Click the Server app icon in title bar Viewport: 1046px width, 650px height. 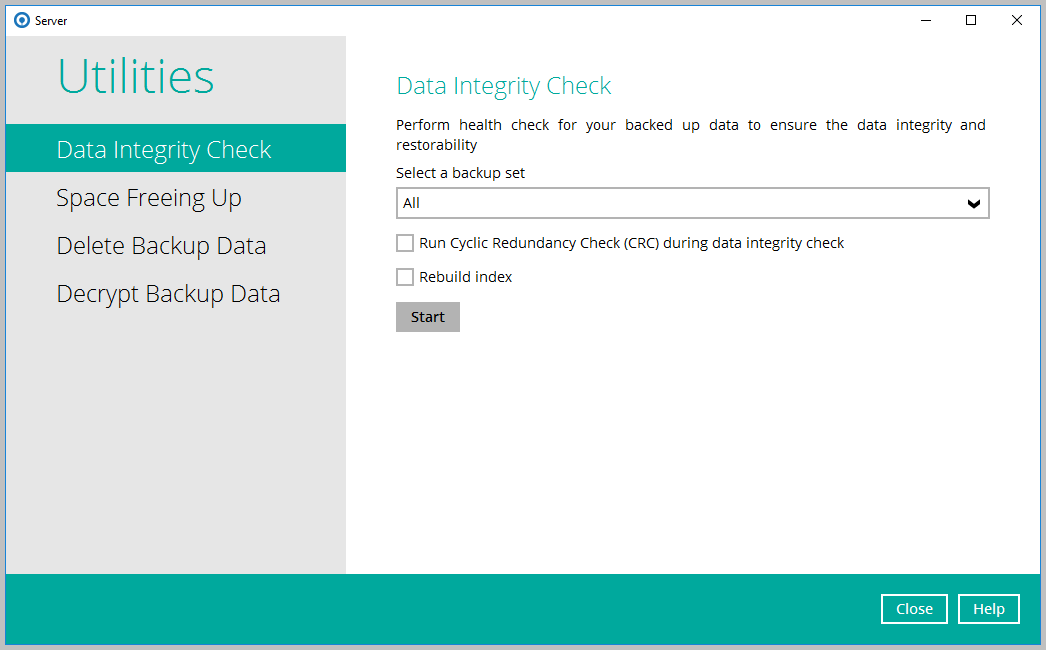coord(22,20)
